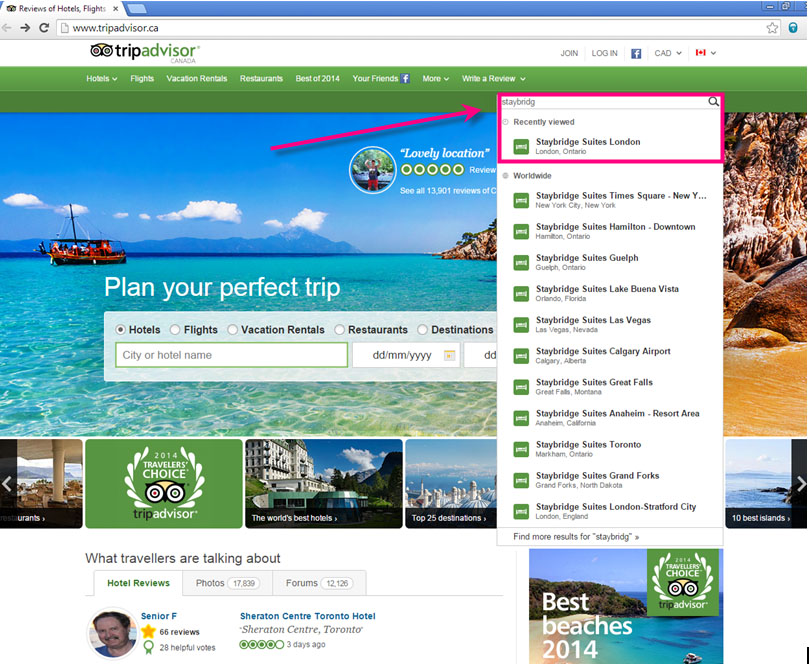Viewport: 809px width, 664px height.
Task: Click Find more results for "staybridg"
Action: (576, 537)
